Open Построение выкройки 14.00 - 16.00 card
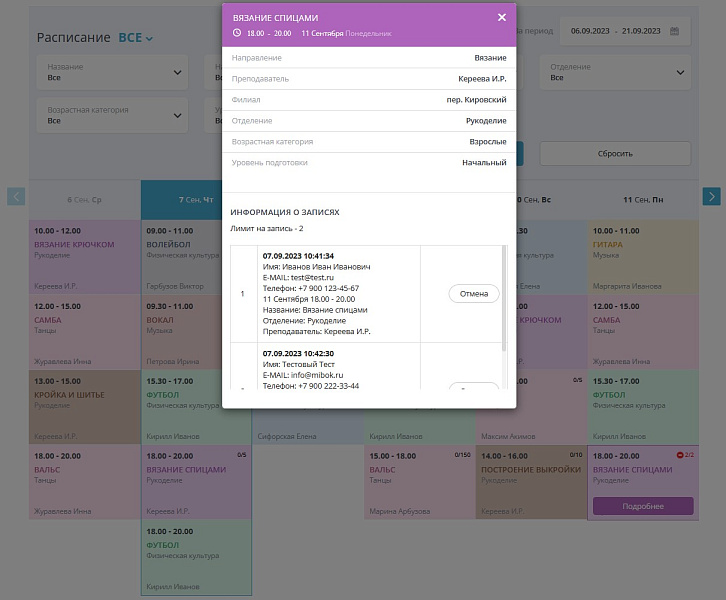726x600 pixels. point(531,482)
